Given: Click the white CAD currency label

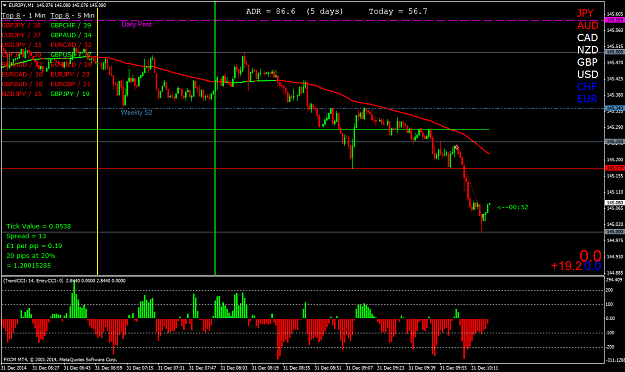Looking at the screenshot, I should pyautogui.click(x=588, y=38).
